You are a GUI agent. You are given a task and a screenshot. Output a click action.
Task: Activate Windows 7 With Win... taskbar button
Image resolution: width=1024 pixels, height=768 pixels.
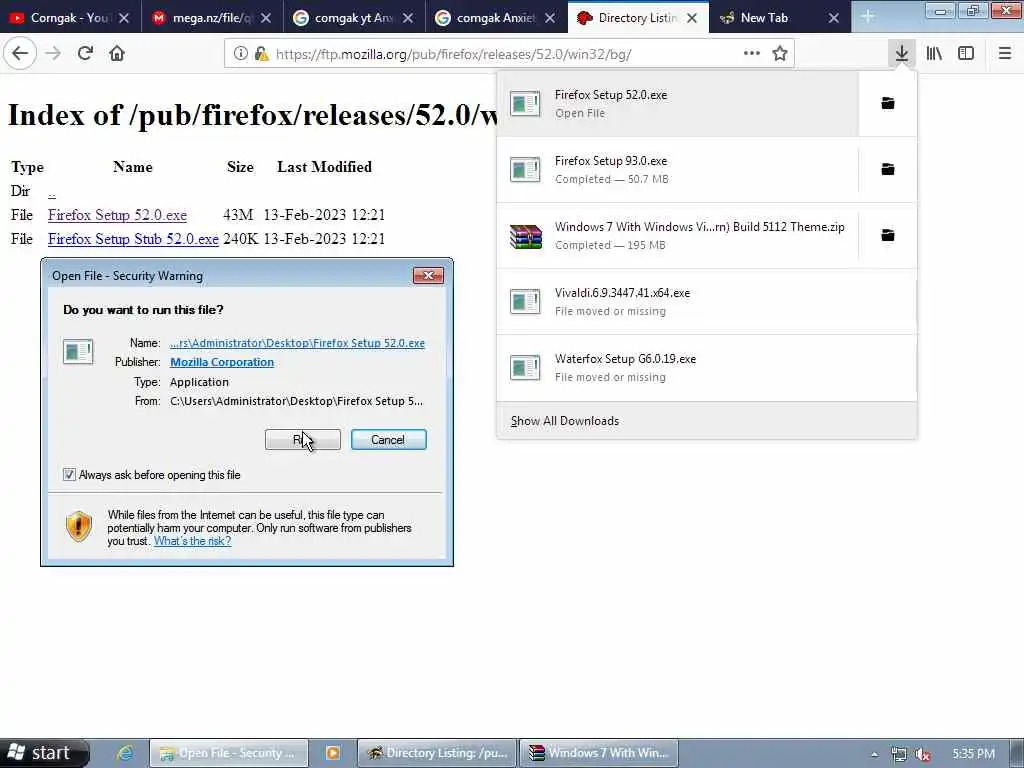598,753
